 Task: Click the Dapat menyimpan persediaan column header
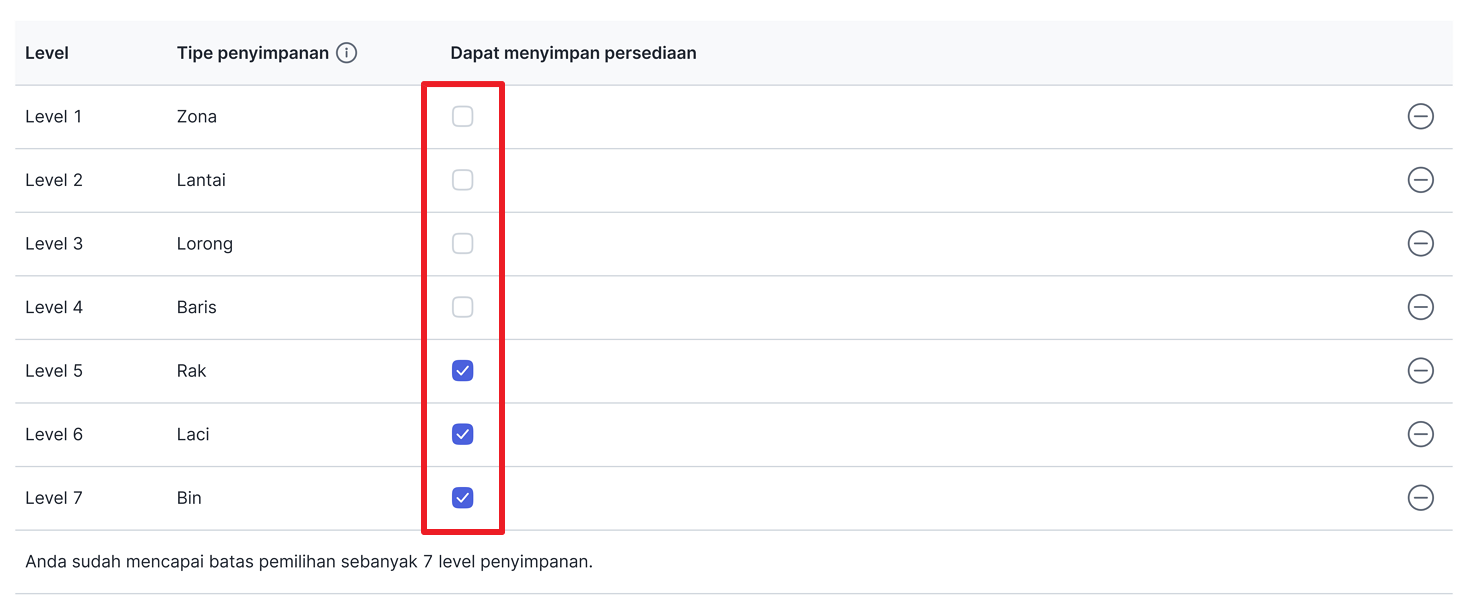pyautogui.click(x=573, y=53)
